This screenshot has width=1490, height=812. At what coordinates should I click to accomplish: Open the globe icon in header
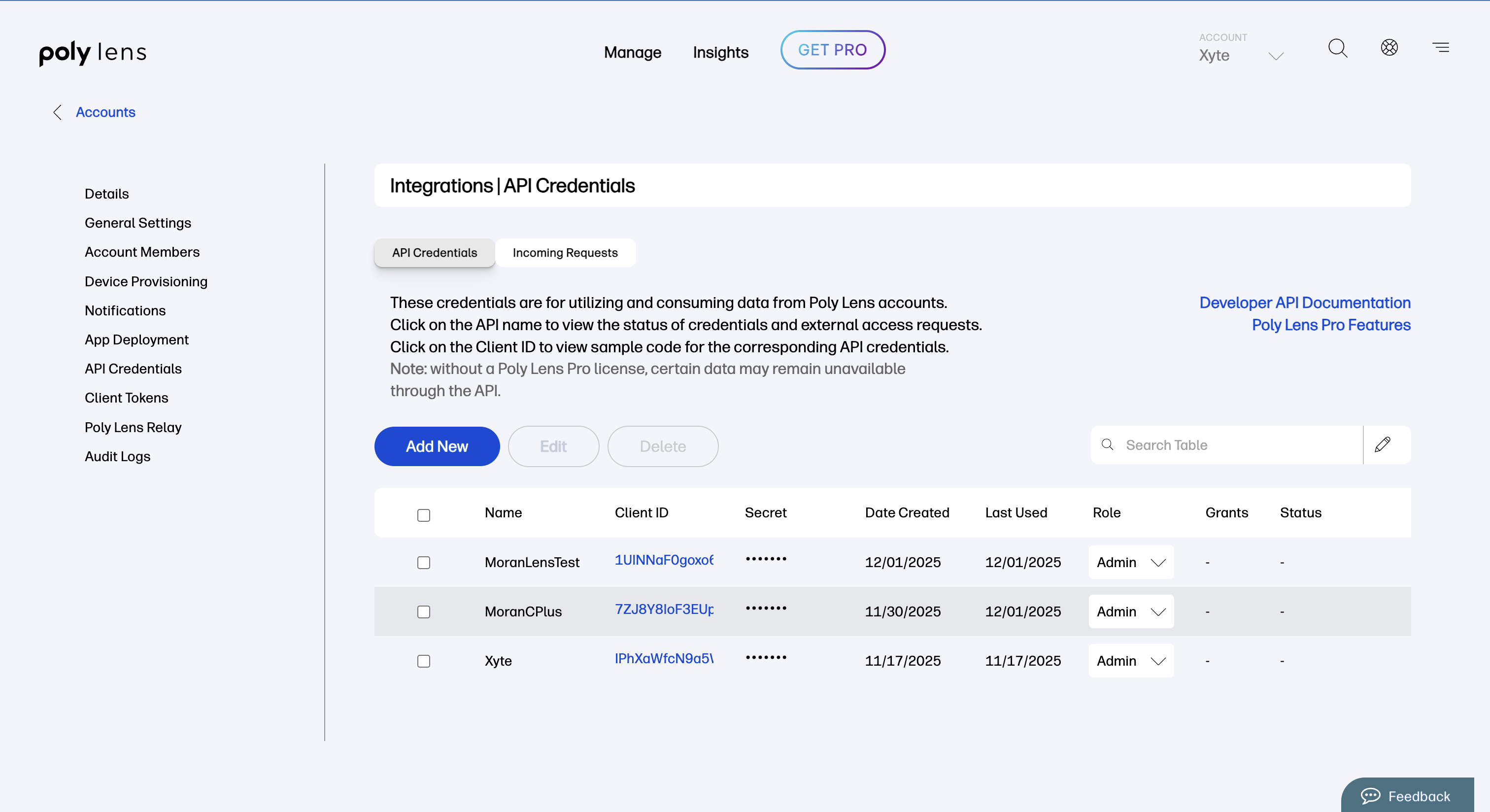[1389, 47]
